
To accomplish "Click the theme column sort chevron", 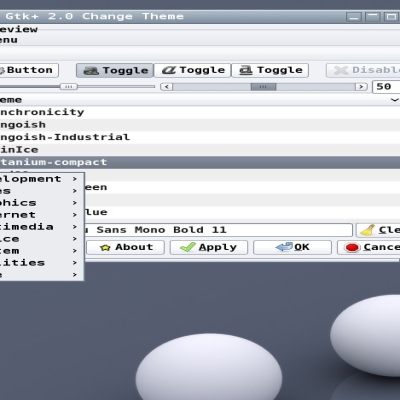I will [395, 100].
